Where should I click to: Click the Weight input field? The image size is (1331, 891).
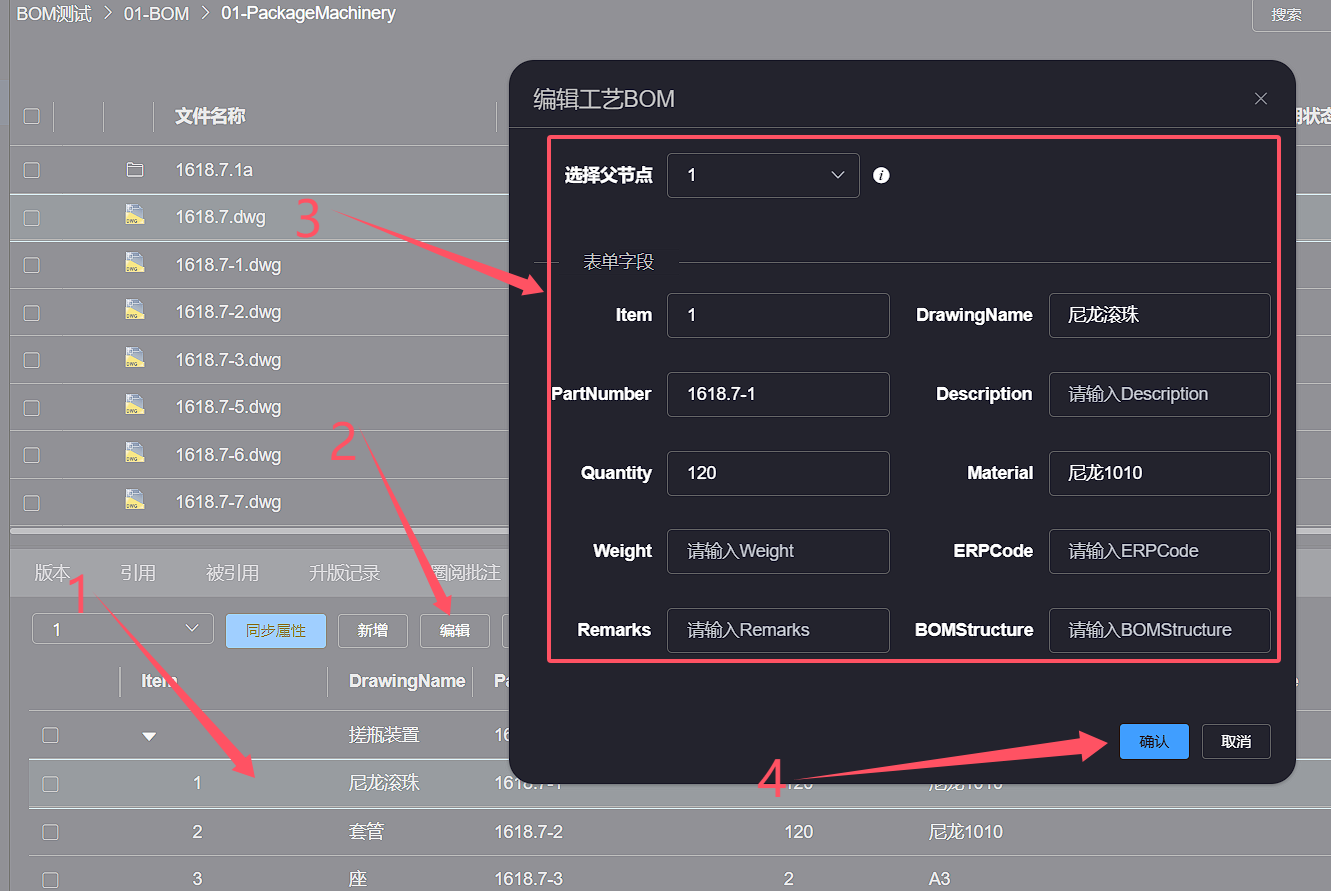(x=778, y=551)
